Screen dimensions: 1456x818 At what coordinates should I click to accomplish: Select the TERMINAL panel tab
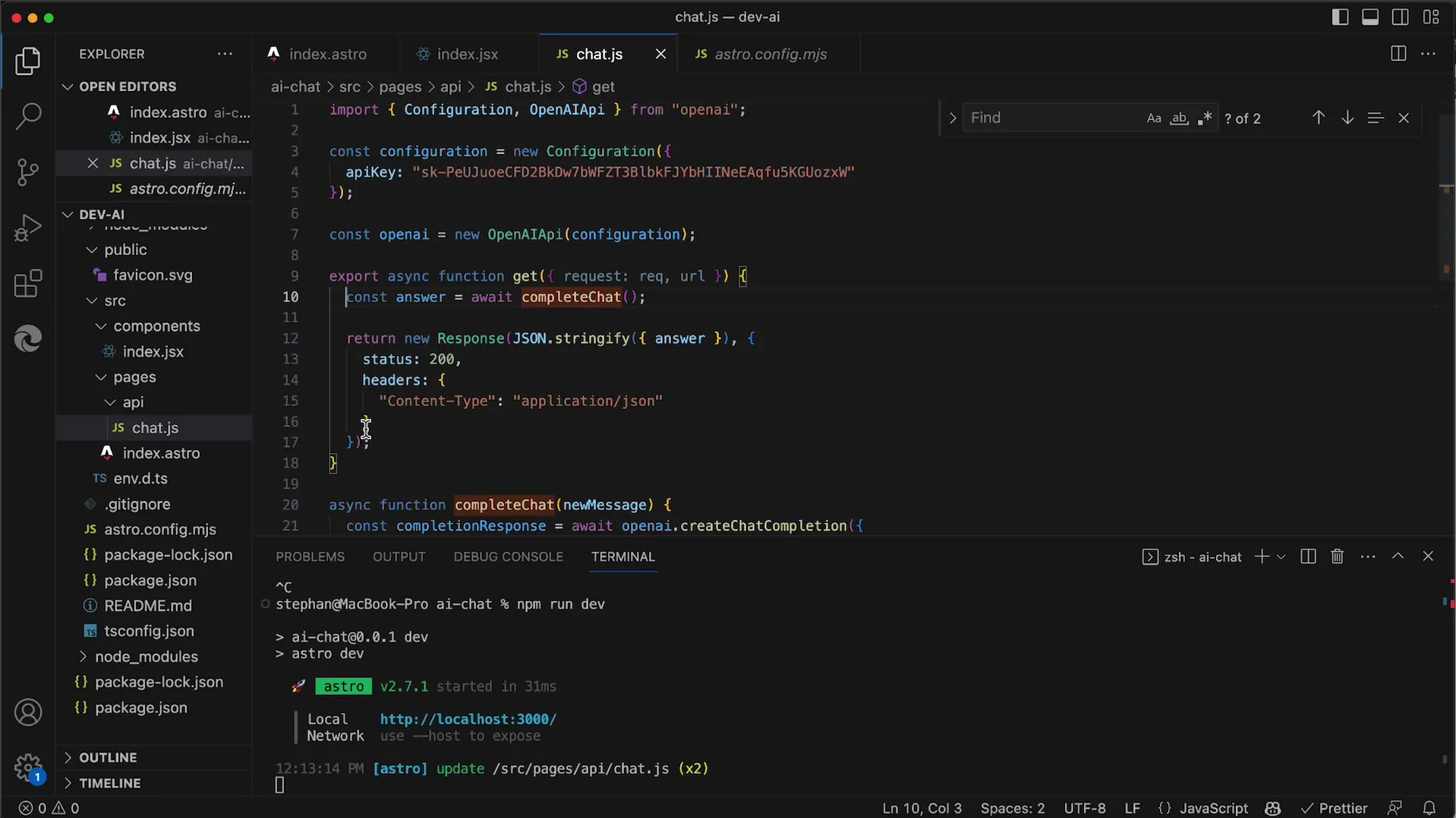623,557
